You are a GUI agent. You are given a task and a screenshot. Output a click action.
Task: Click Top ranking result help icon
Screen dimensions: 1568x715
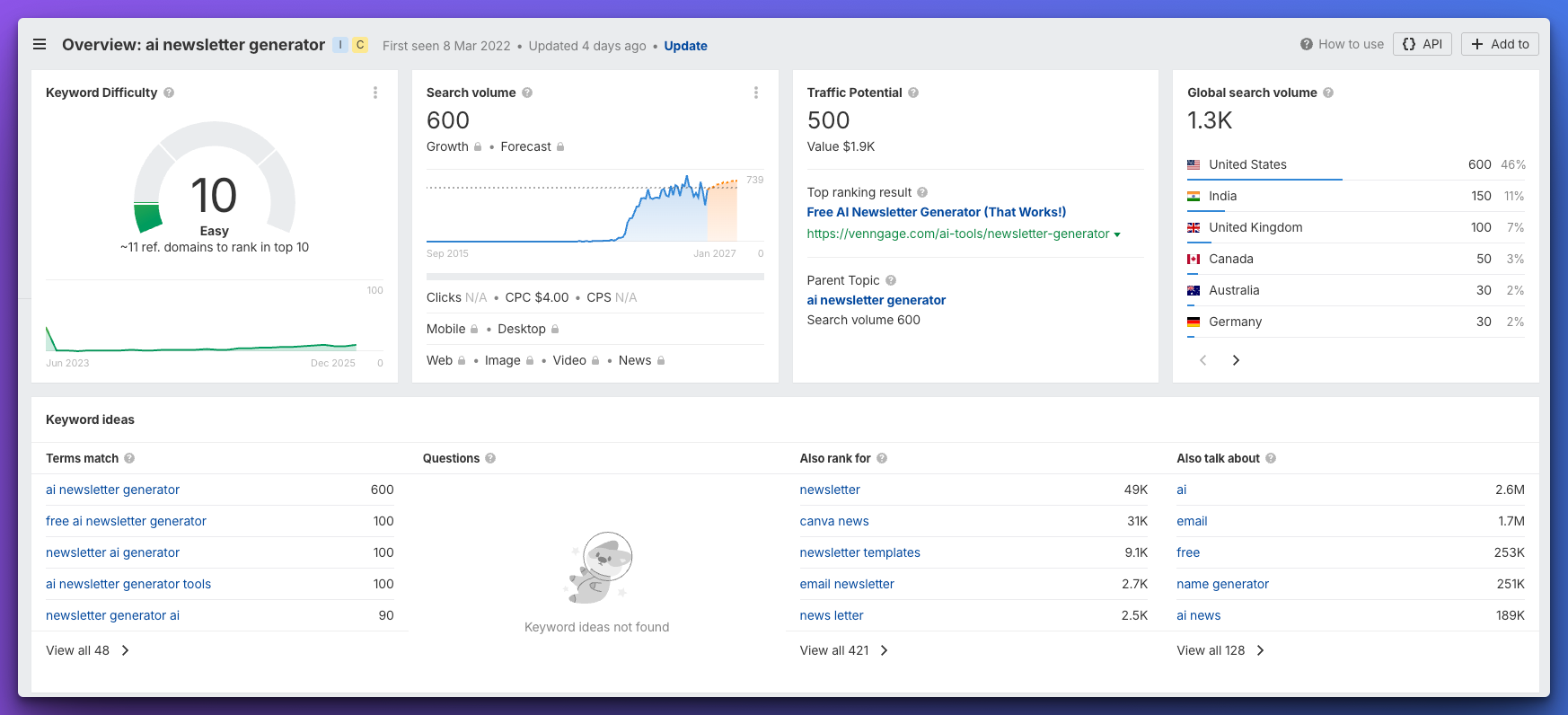pos(922,192)
